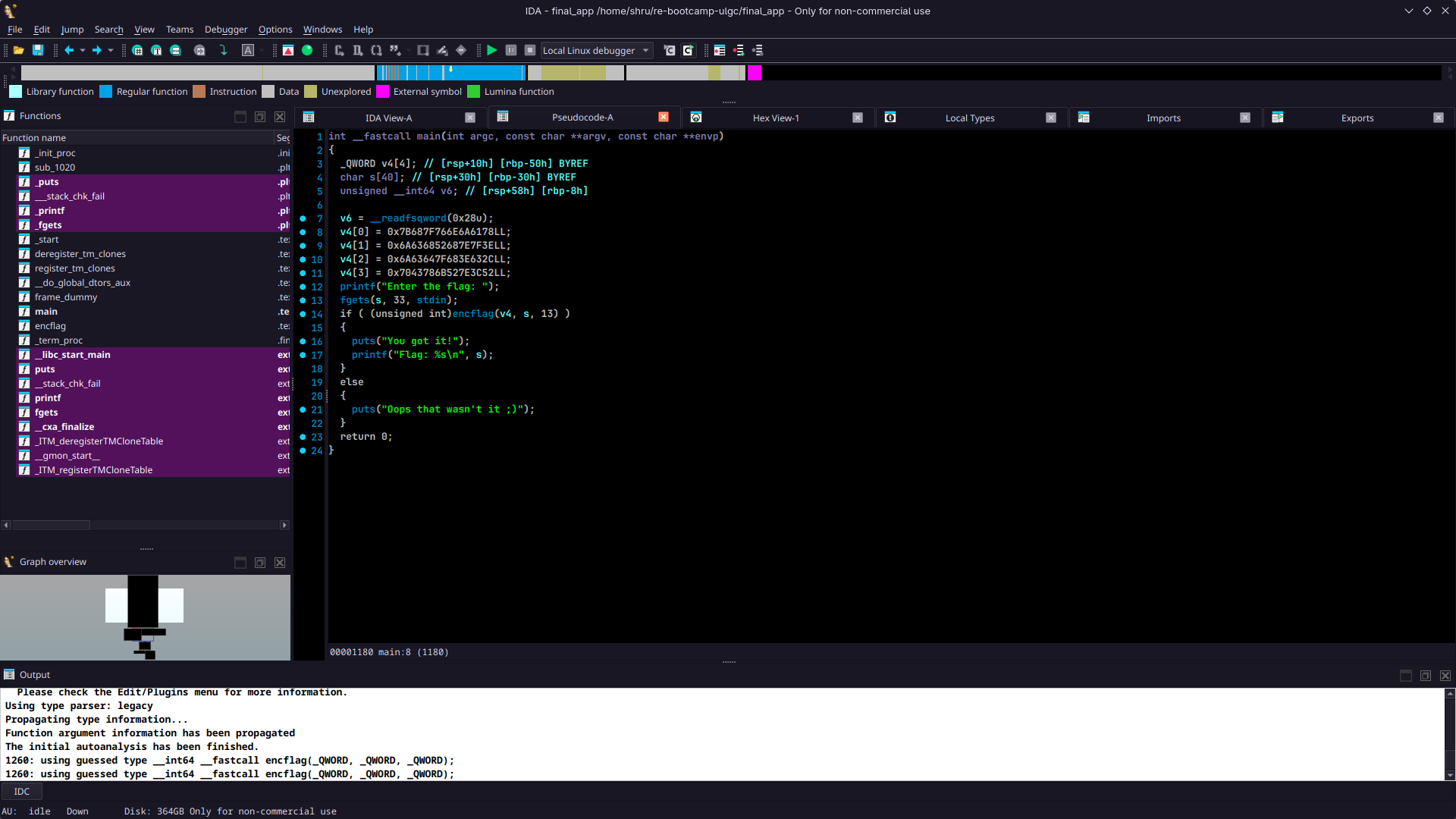Click the grey diamond toolbar icon
This screenshot has height=819, width=1456.
461,50
